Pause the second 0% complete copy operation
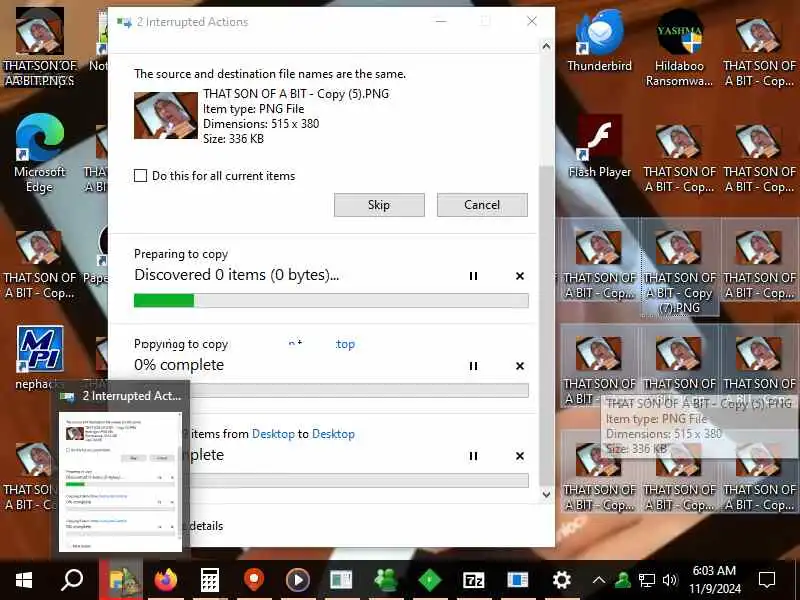Viewport: 800px width, 600px height. click(473, 366)
